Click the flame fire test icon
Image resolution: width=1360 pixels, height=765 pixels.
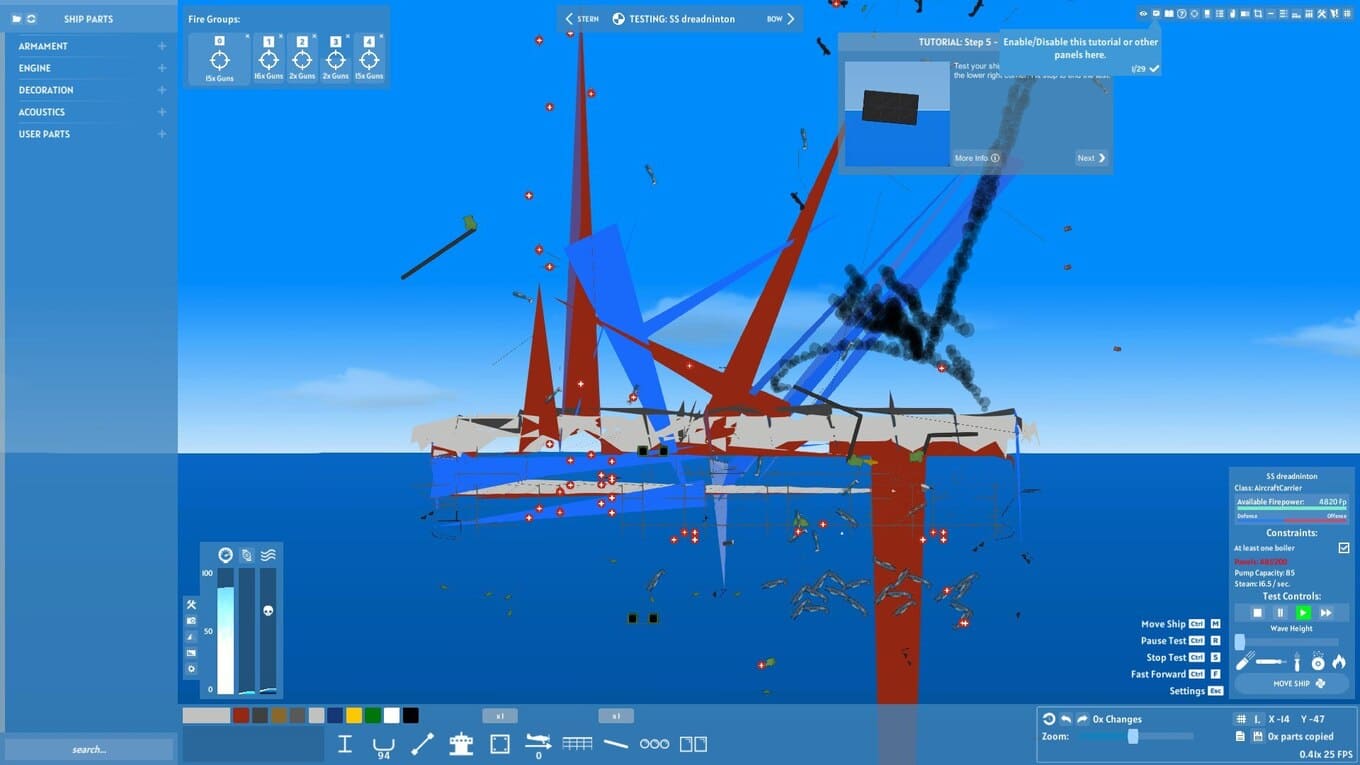pos(1339,662)
